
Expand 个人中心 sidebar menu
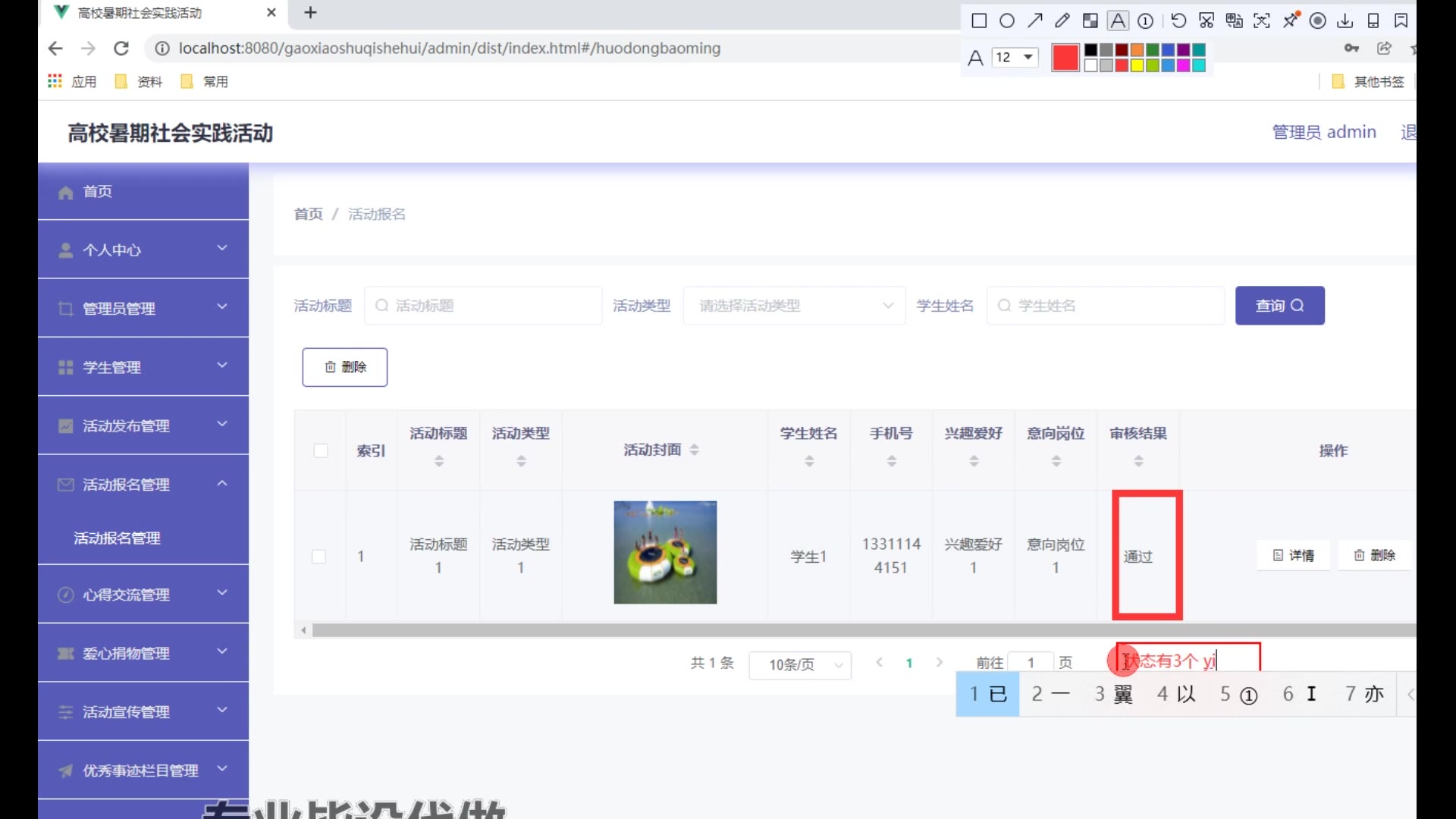pyautogui.click(x=143, y=249)
